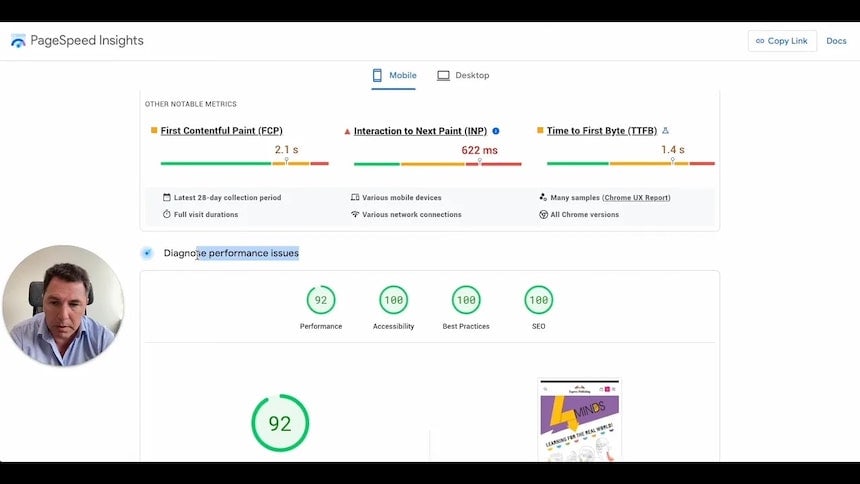Viewport: 860px width, 484px height.
Task: Click the Various network connections text
Action: tap(411, 215)
